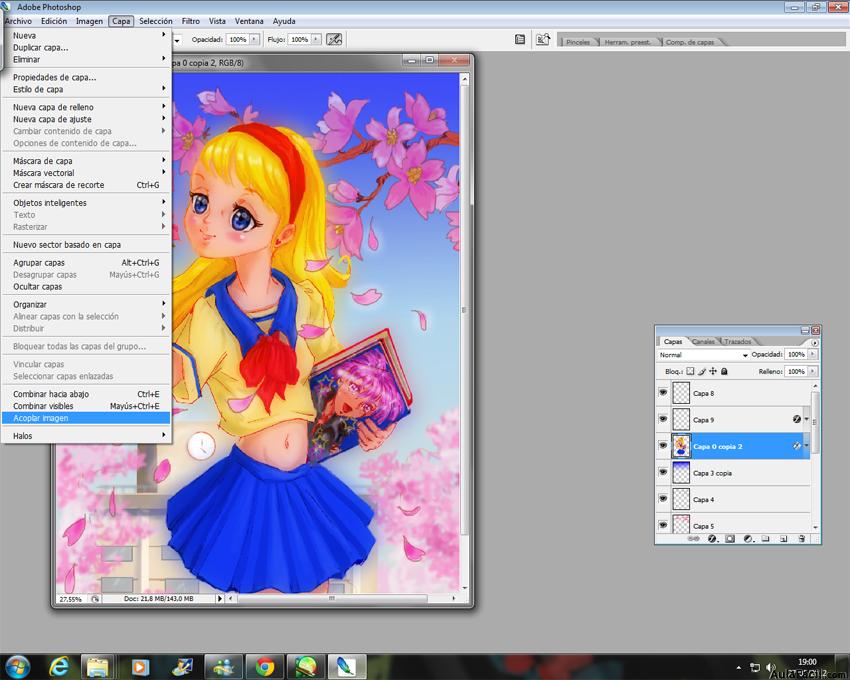Hide the Capa 9 layer
Screen dimensions: 850x680
pyautogui.click(x=662, y=419)
